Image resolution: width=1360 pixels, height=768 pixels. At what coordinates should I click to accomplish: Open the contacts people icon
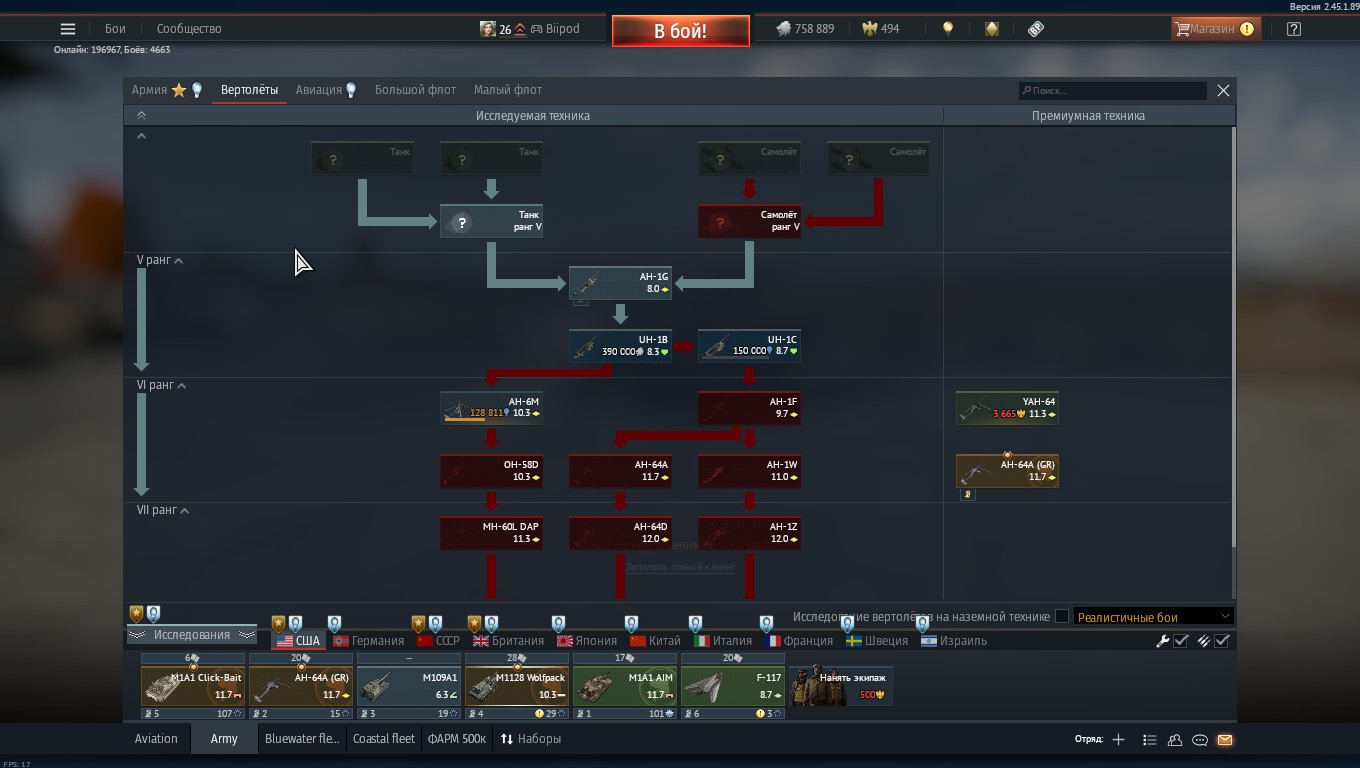(1175, 740)
